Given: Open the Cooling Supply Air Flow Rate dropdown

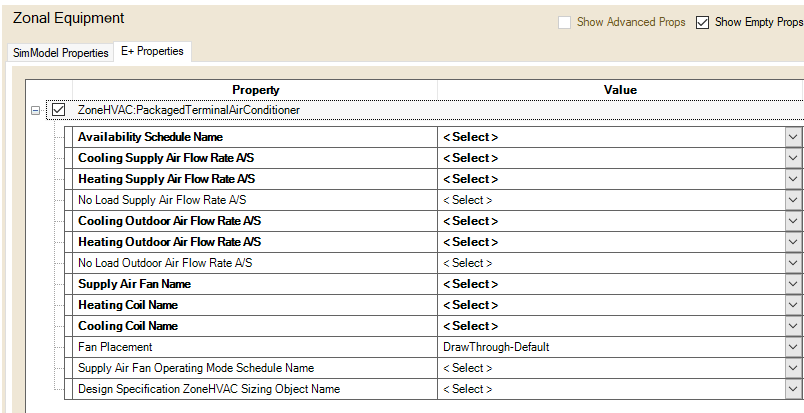Looking at the screenshot, I should (x=793, y=158).
